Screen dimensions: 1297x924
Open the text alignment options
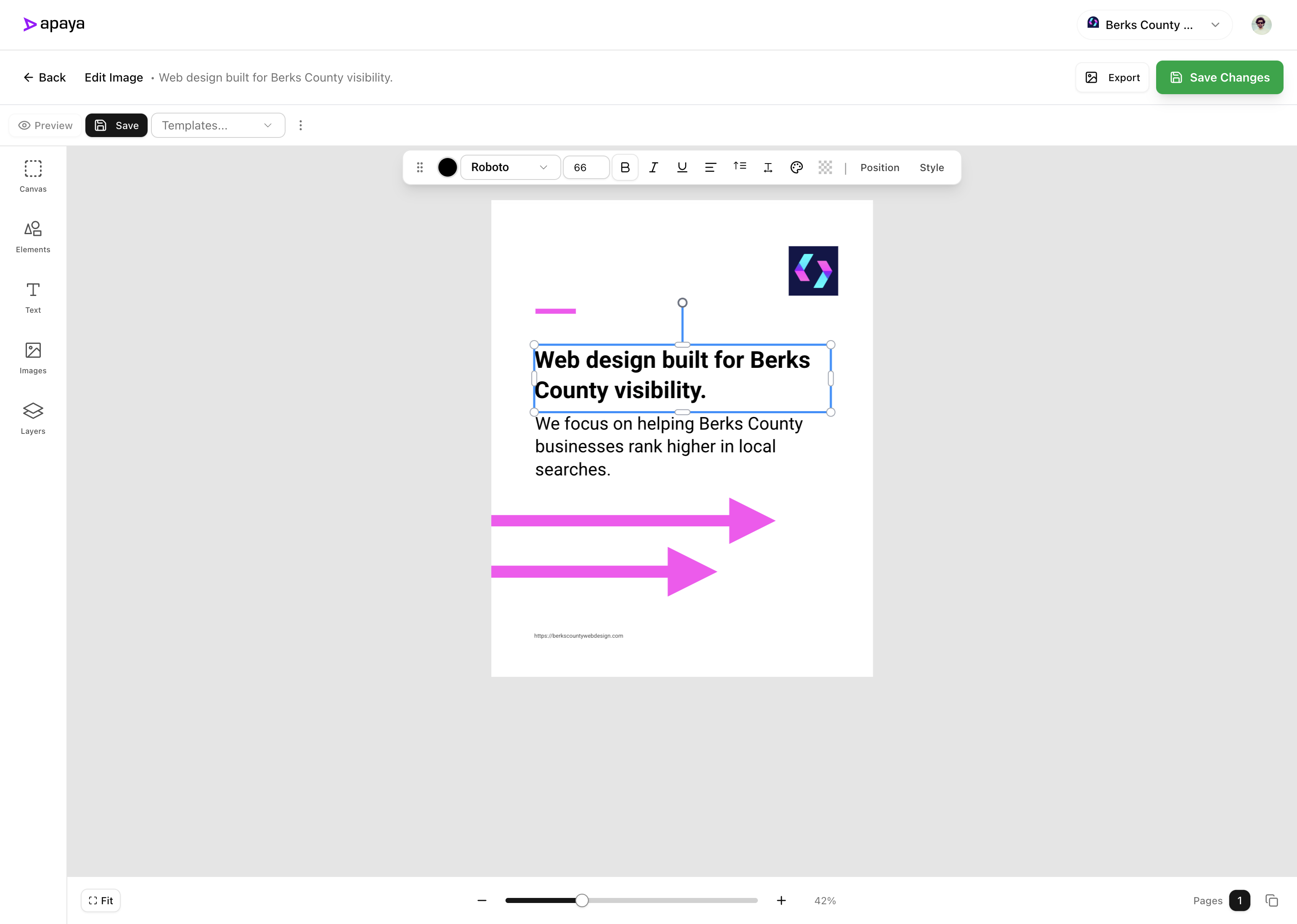(710, 167)
